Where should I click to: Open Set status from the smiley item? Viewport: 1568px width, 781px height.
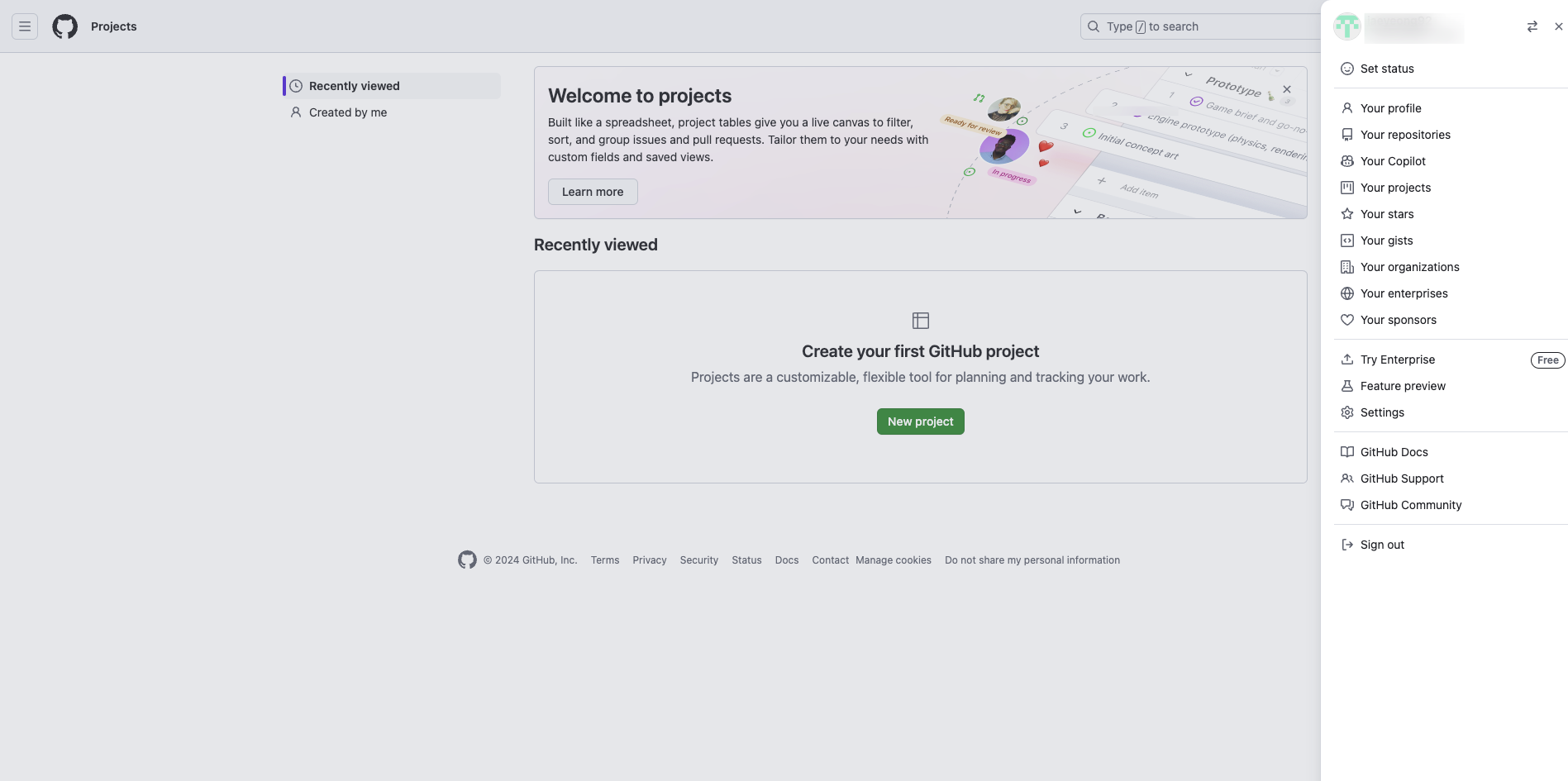(1386, 69)
